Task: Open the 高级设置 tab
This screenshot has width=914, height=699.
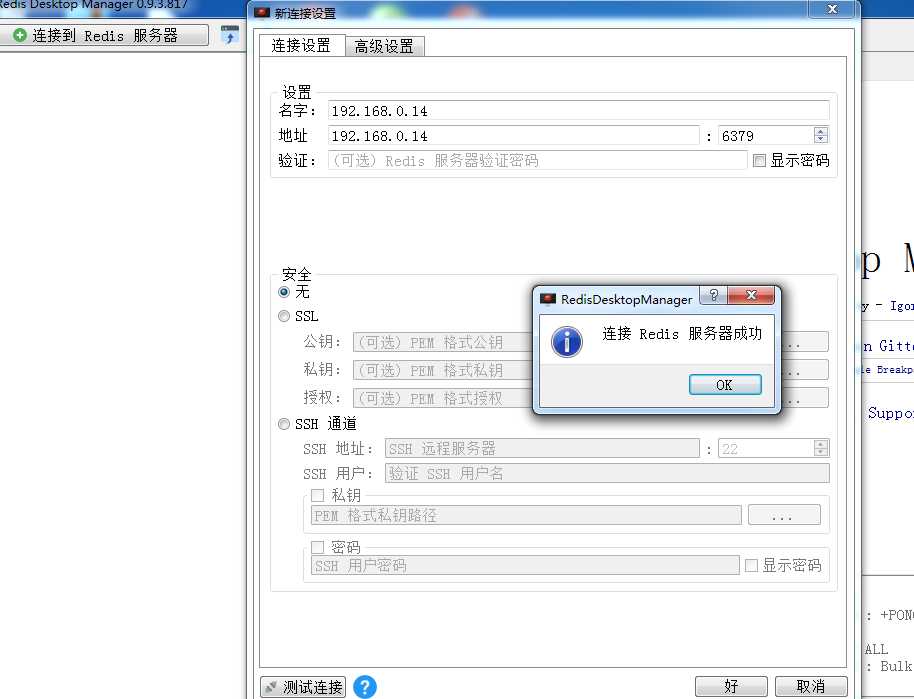Action: click(x=384, y=46)
